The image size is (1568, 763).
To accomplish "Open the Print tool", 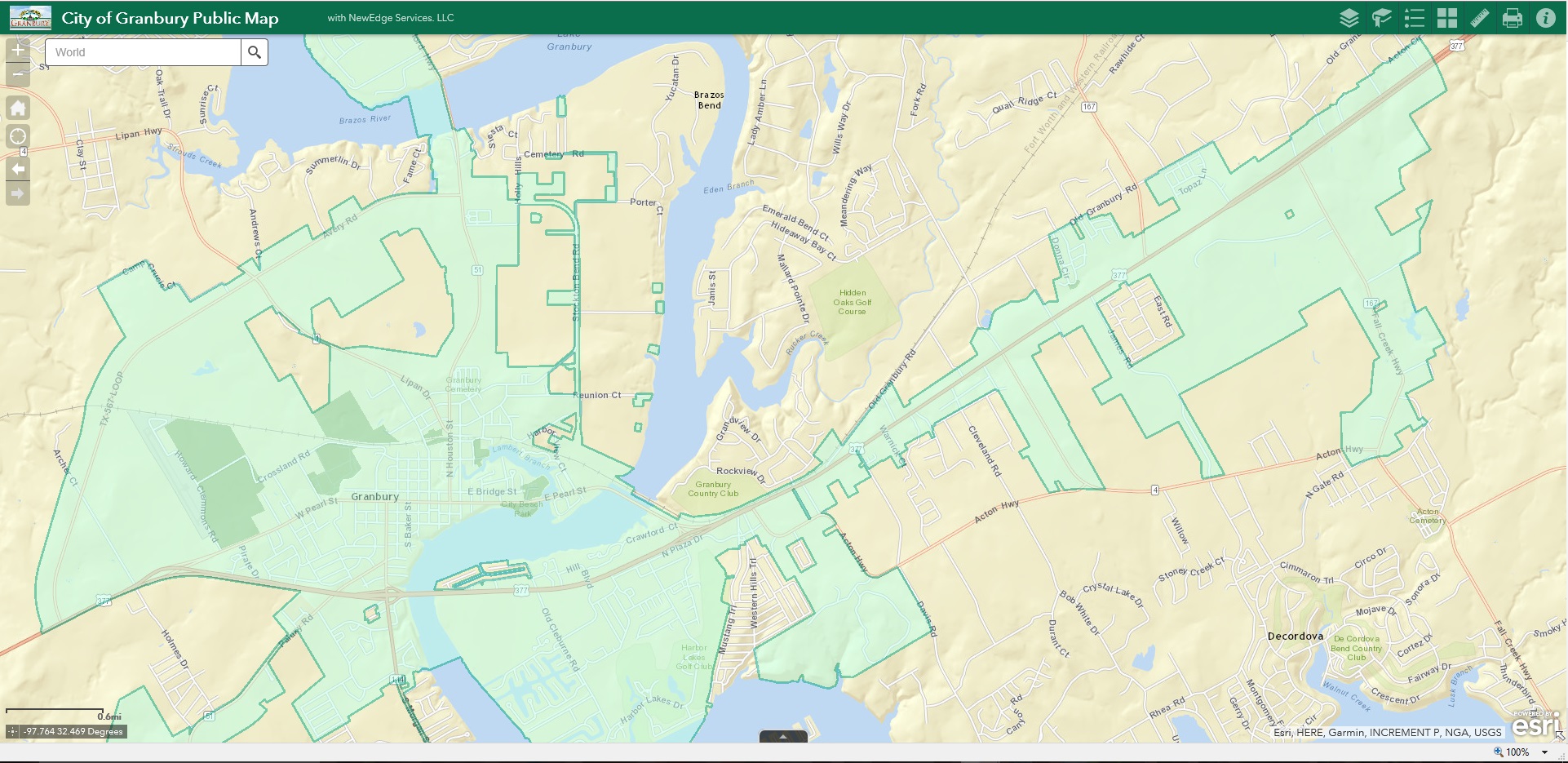I will [x=1513, y=17].
